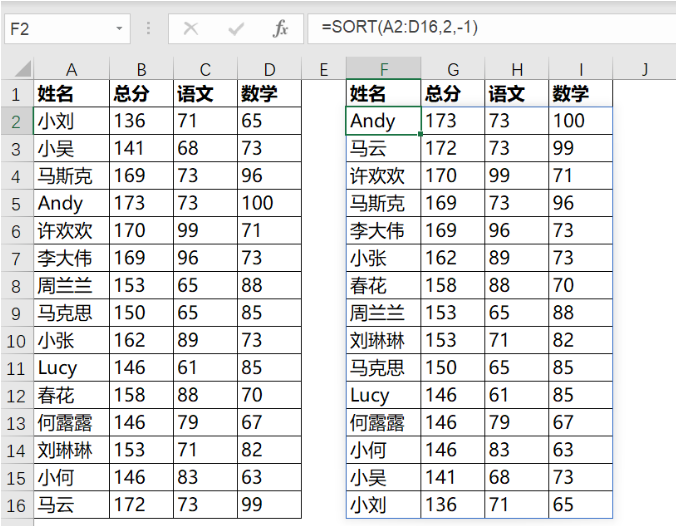
Task: Click cell G16 with value 136
Action: pos(453,505)
